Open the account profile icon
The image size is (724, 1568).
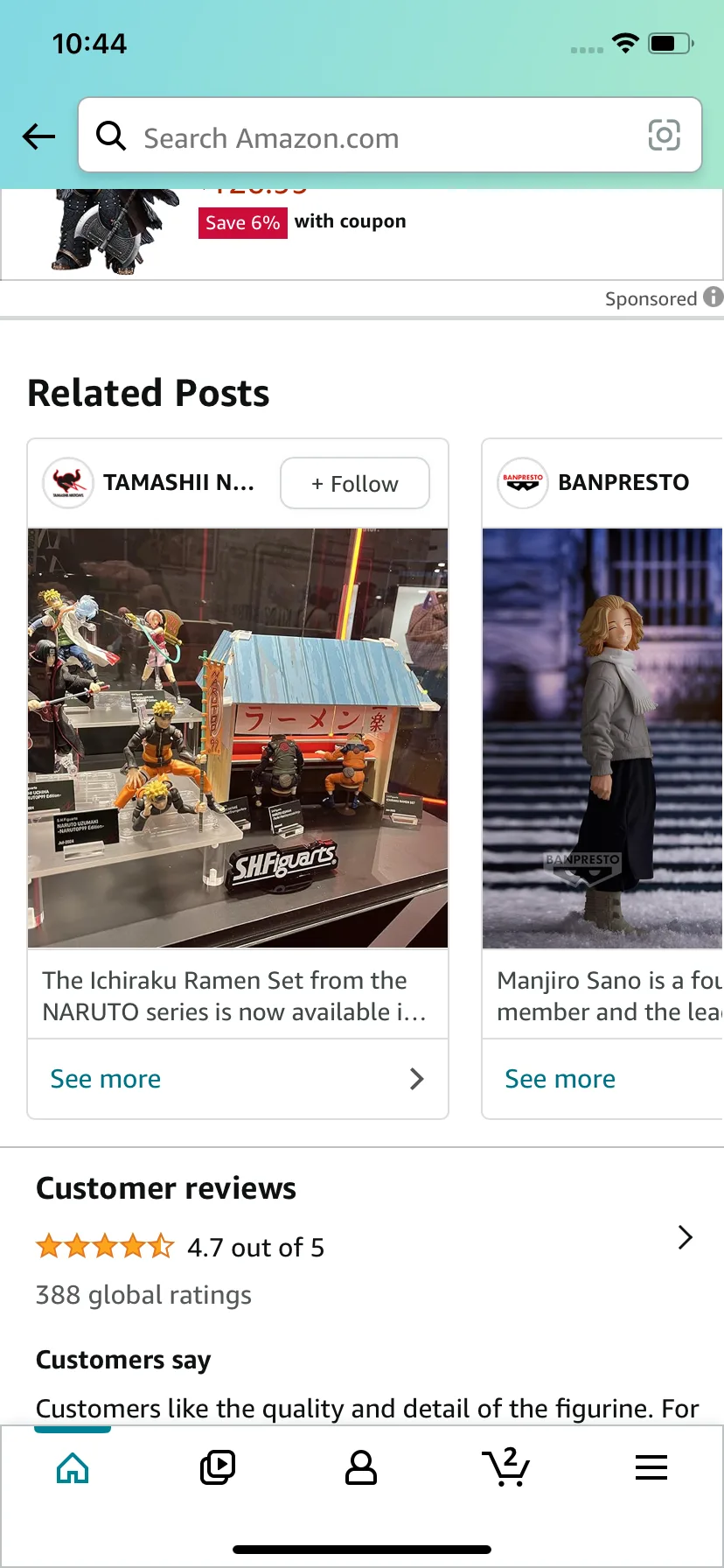pos(361,1468)
